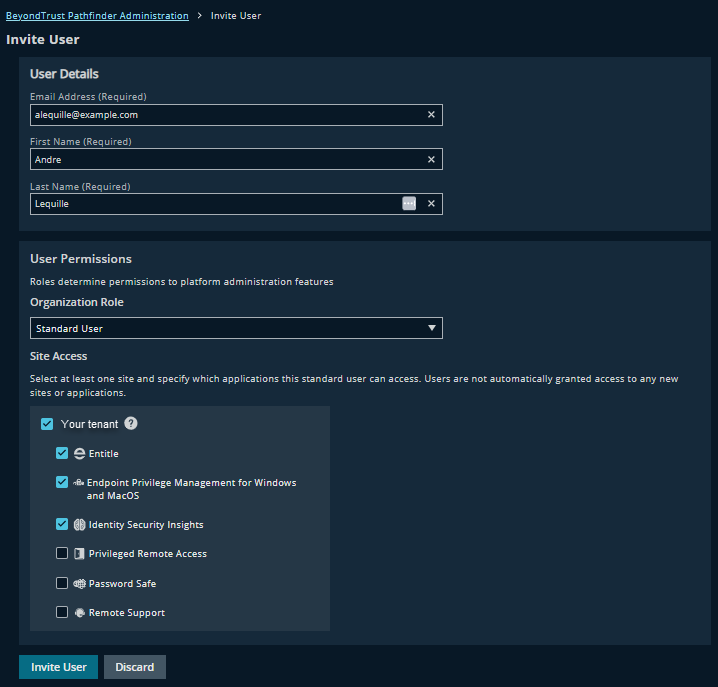
Task: Click the Discard button
Action: pyautogui.click(x=135, y=667)
